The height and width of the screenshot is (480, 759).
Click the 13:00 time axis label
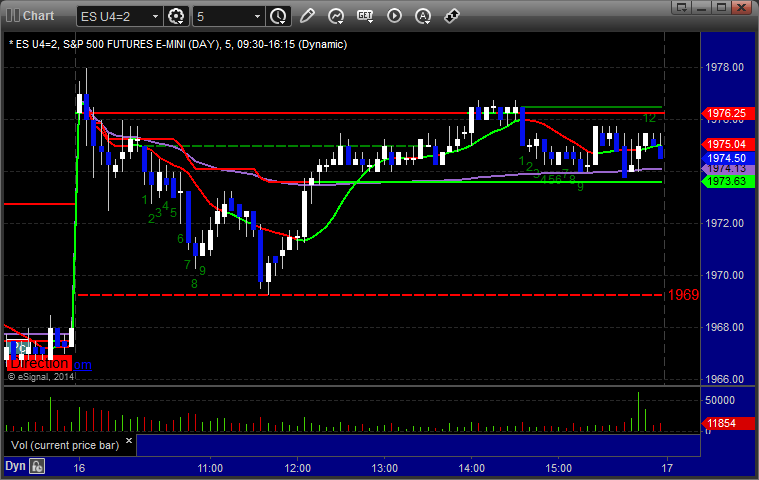pos(384,468)
